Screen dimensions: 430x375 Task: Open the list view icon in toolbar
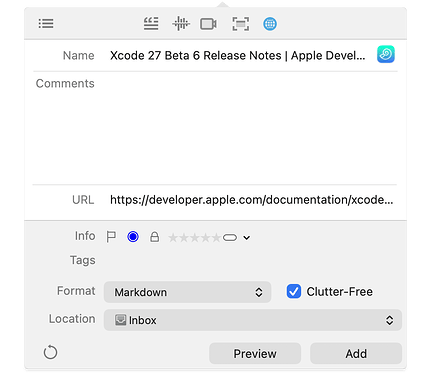point(46,24)
